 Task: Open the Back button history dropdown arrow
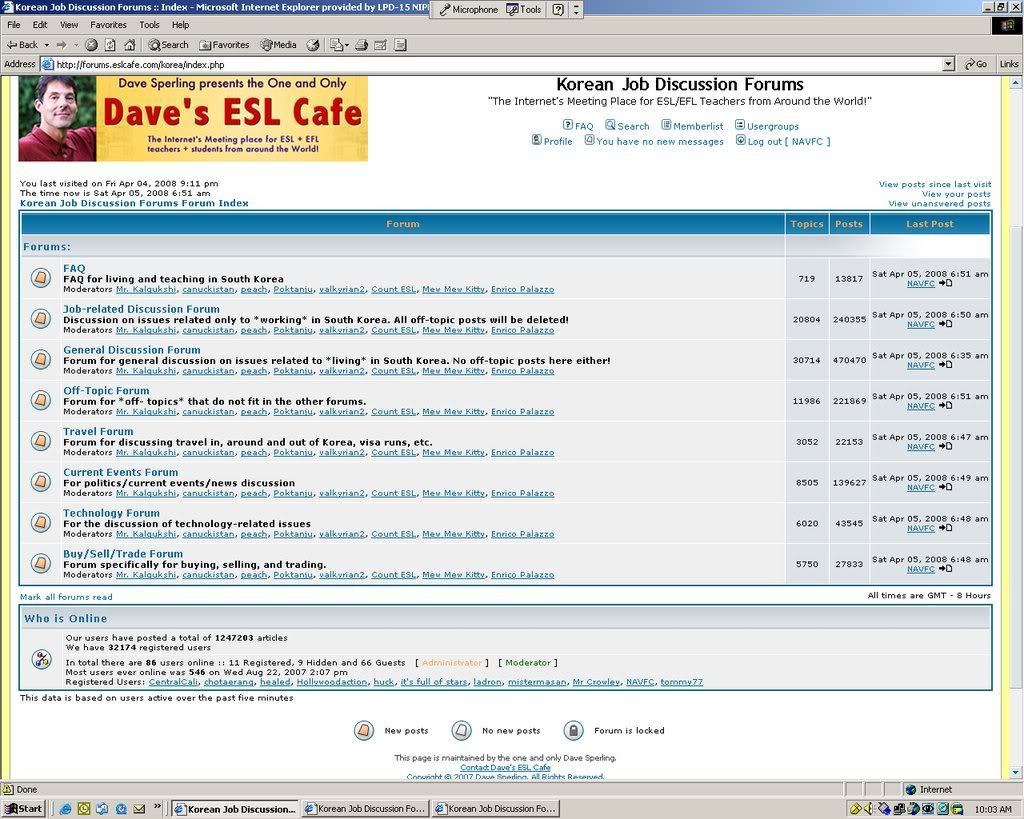coord(46,45)
